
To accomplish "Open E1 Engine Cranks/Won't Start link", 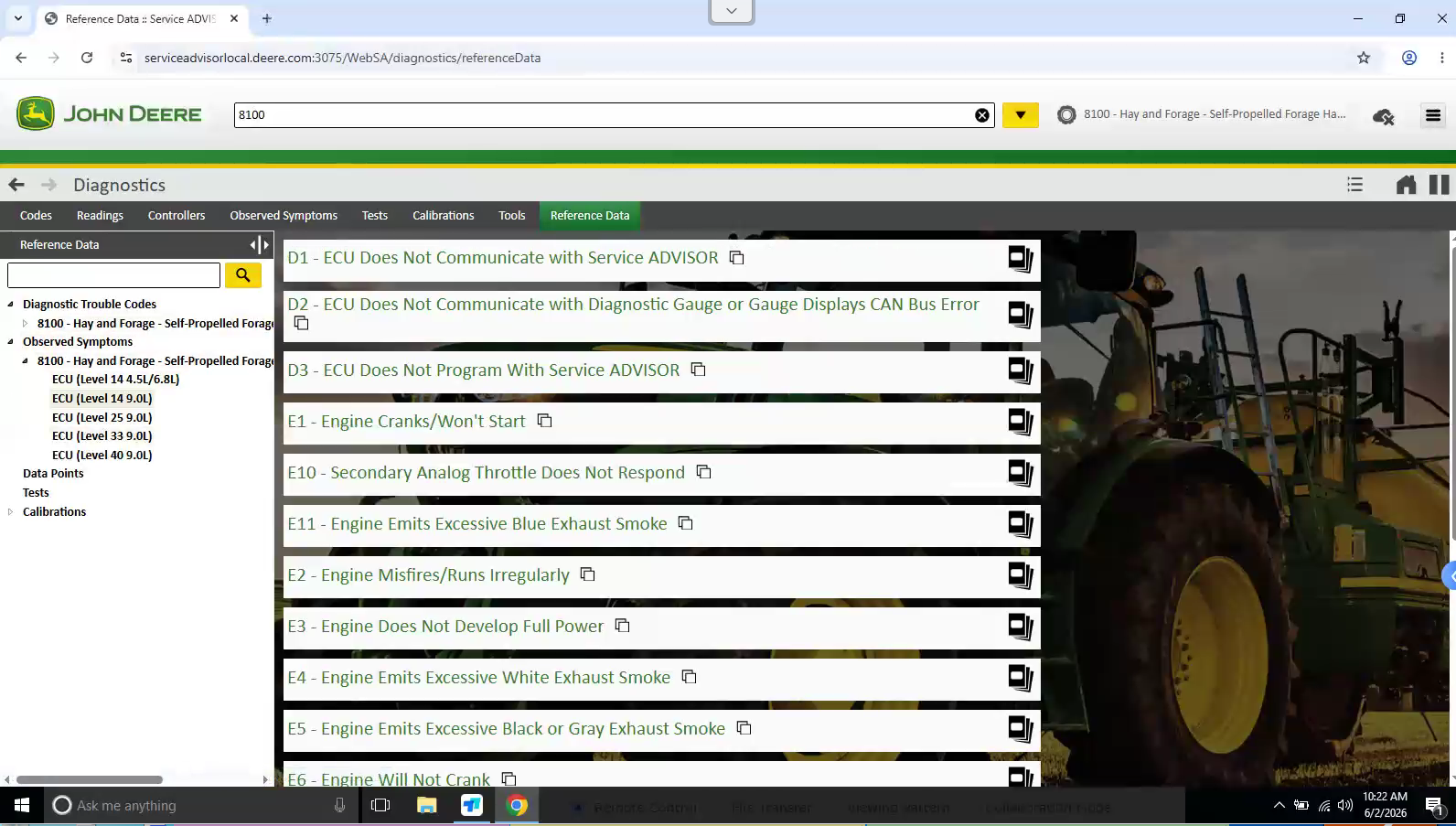I will click(x=407, y=422).
